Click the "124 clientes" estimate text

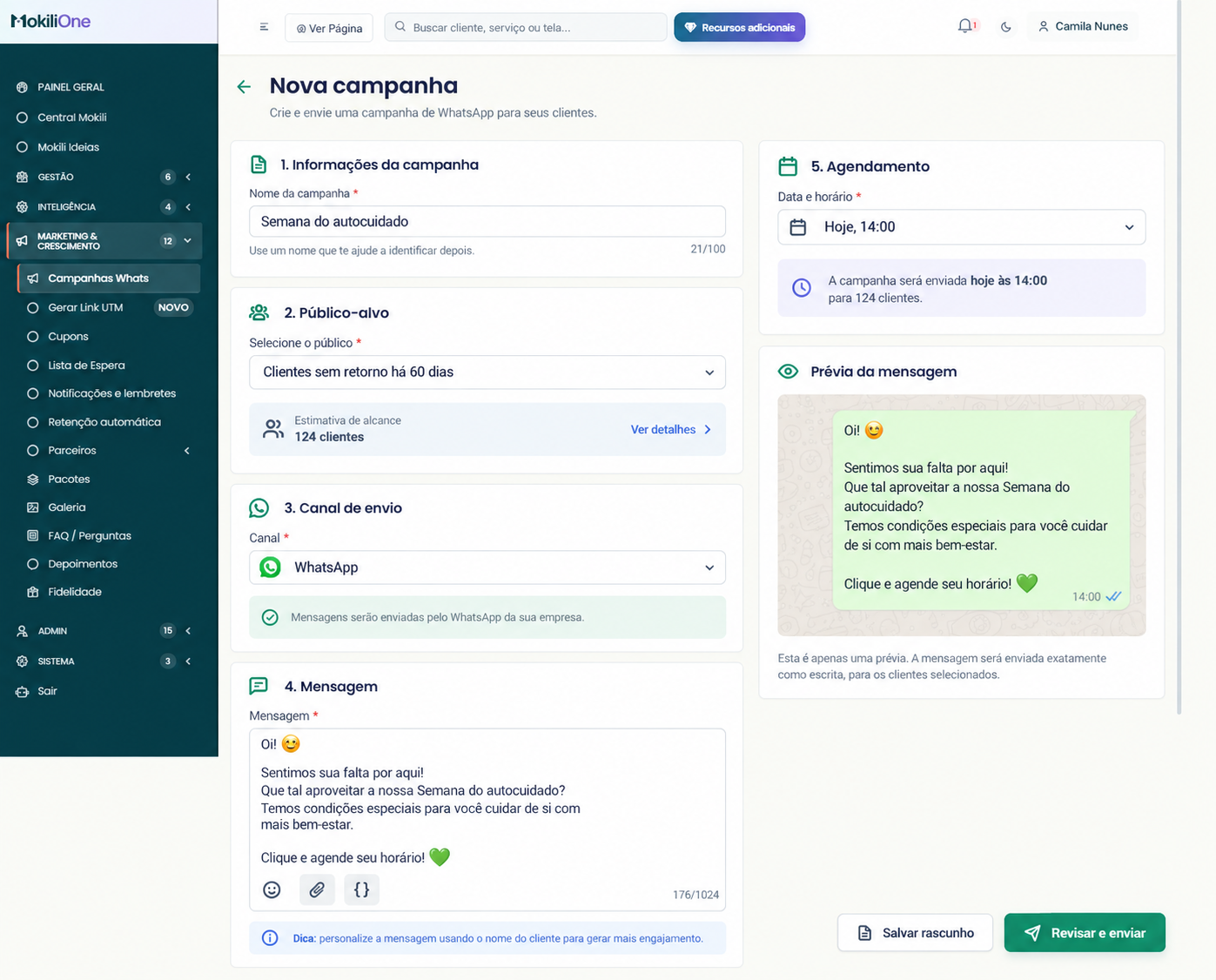tap(329, 438)
